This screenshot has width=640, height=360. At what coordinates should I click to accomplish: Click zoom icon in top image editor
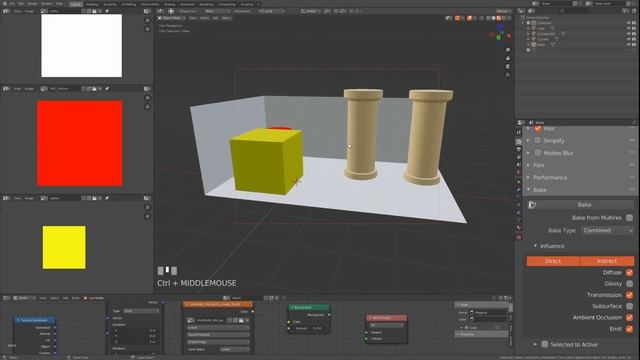[147, 20]
